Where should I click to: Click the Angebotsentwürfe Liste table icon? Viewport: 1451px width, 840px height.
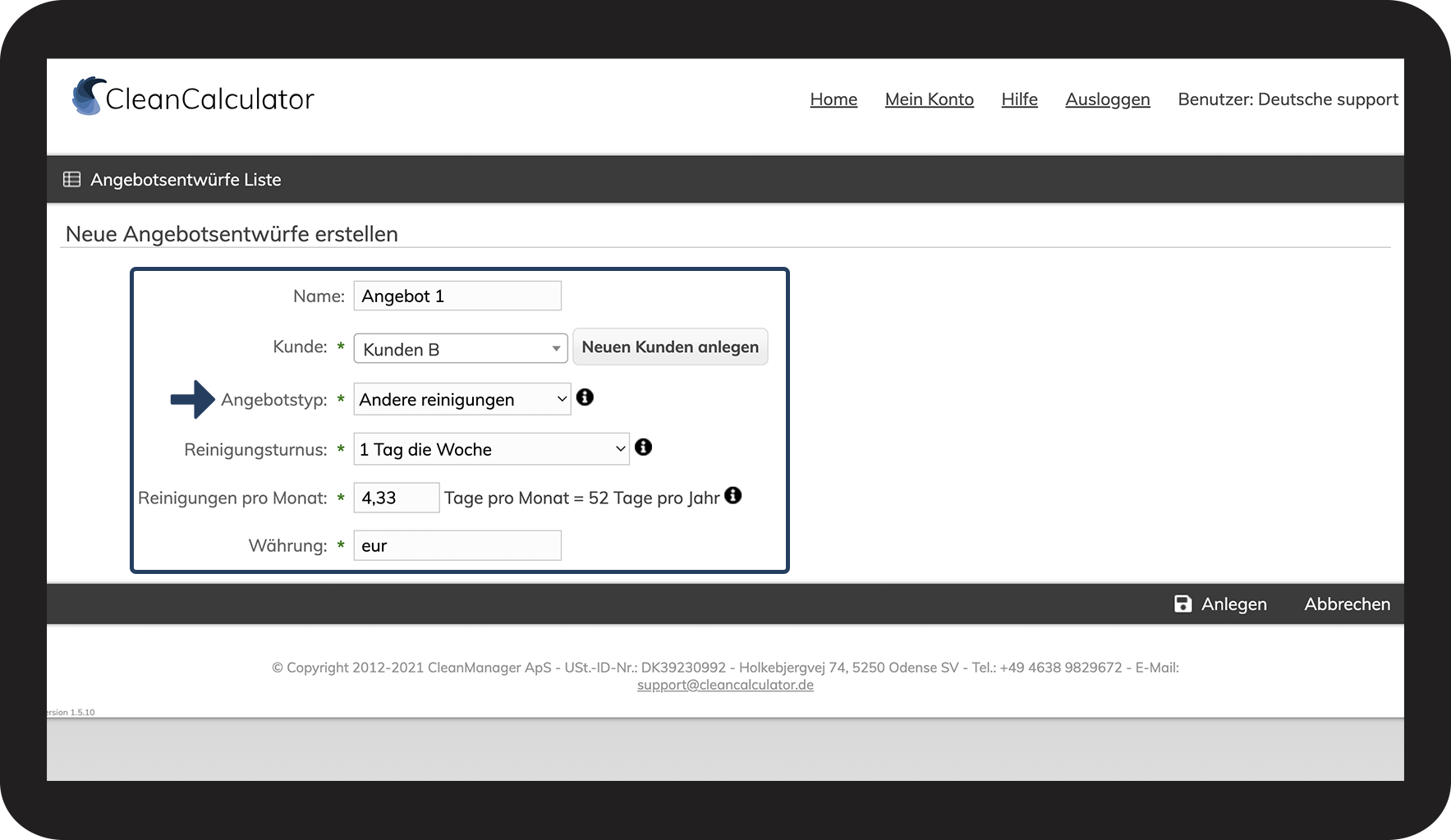(72, 179)
